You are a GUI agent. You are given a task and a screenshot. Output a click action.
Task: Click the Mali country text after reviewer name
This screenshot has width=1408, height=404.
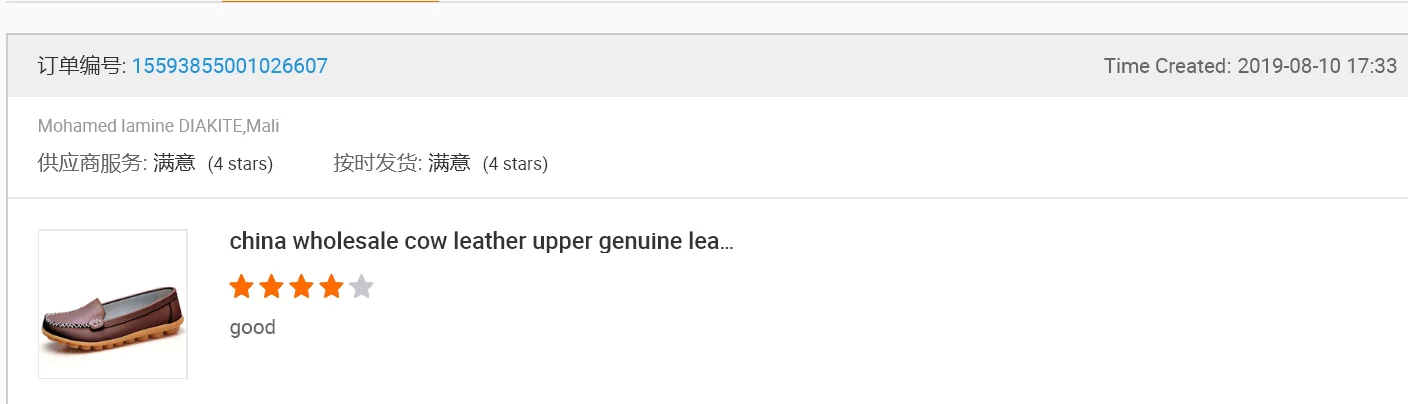[262, 126]
